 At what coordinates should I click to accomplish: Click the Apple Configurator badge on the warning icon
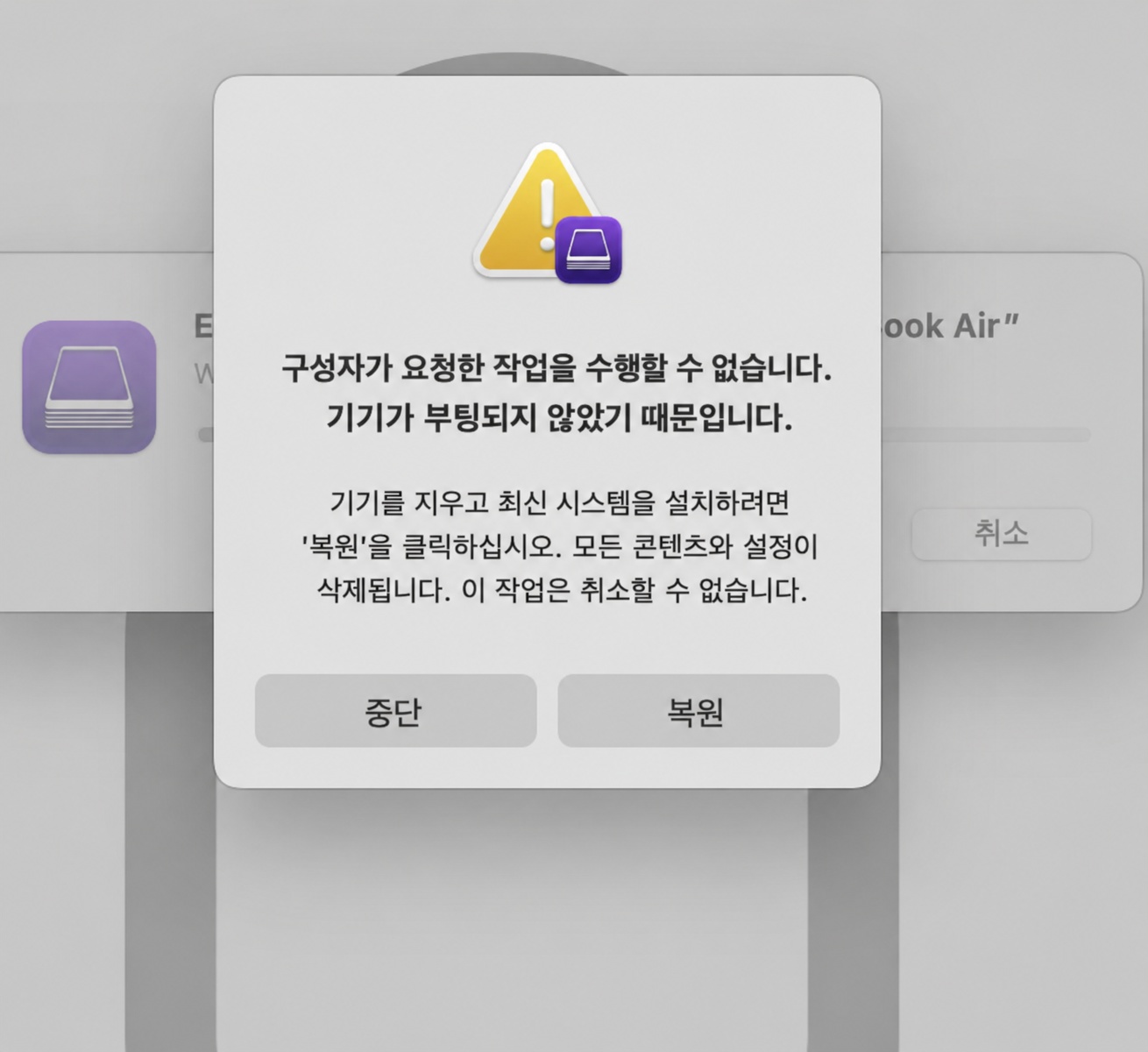coord(588,251)
